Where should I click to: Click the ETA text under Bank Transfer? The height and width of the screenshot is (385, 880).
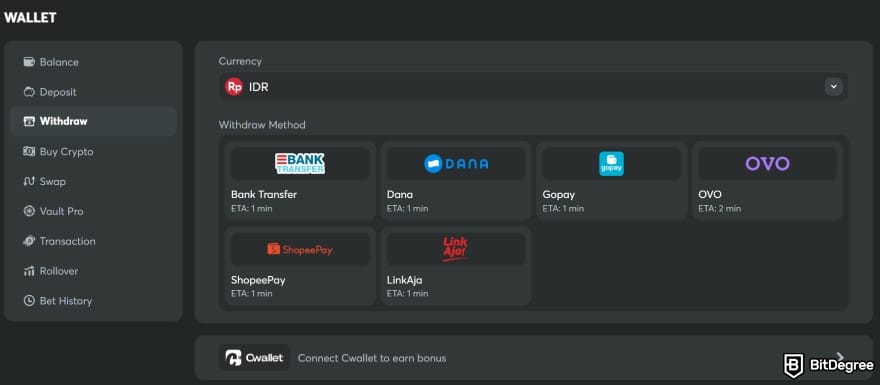(x=251, y=209)
